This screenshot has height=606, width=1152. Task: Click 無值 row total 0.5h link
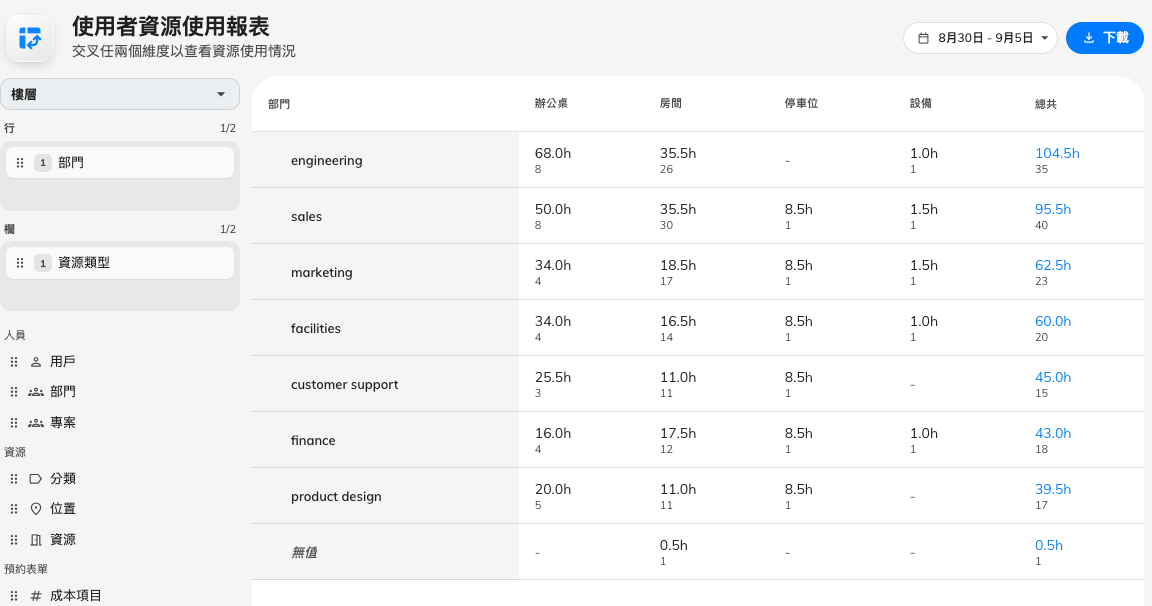tap(1048, 545)
